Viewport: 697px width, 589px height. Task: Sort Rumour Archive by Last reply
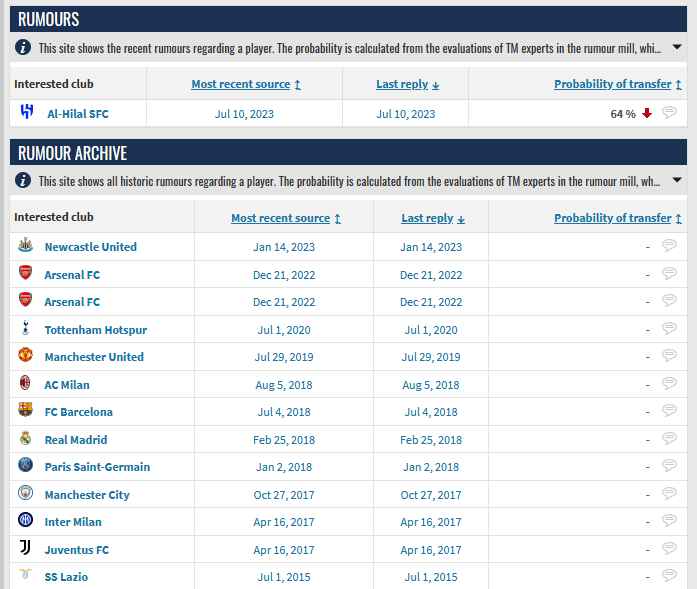coord(433,218)
